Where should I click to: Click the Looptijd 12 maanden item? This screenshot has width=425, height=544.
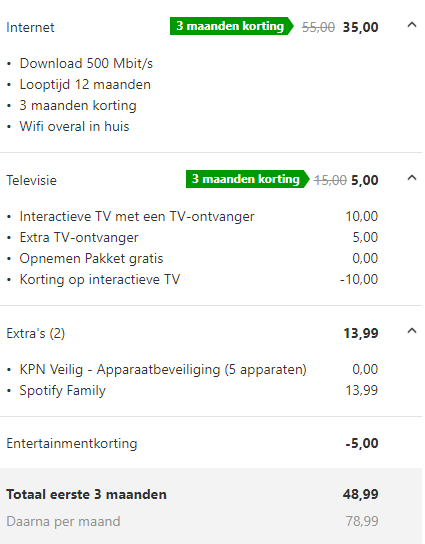pyautogui.click(x=85, y=85)
